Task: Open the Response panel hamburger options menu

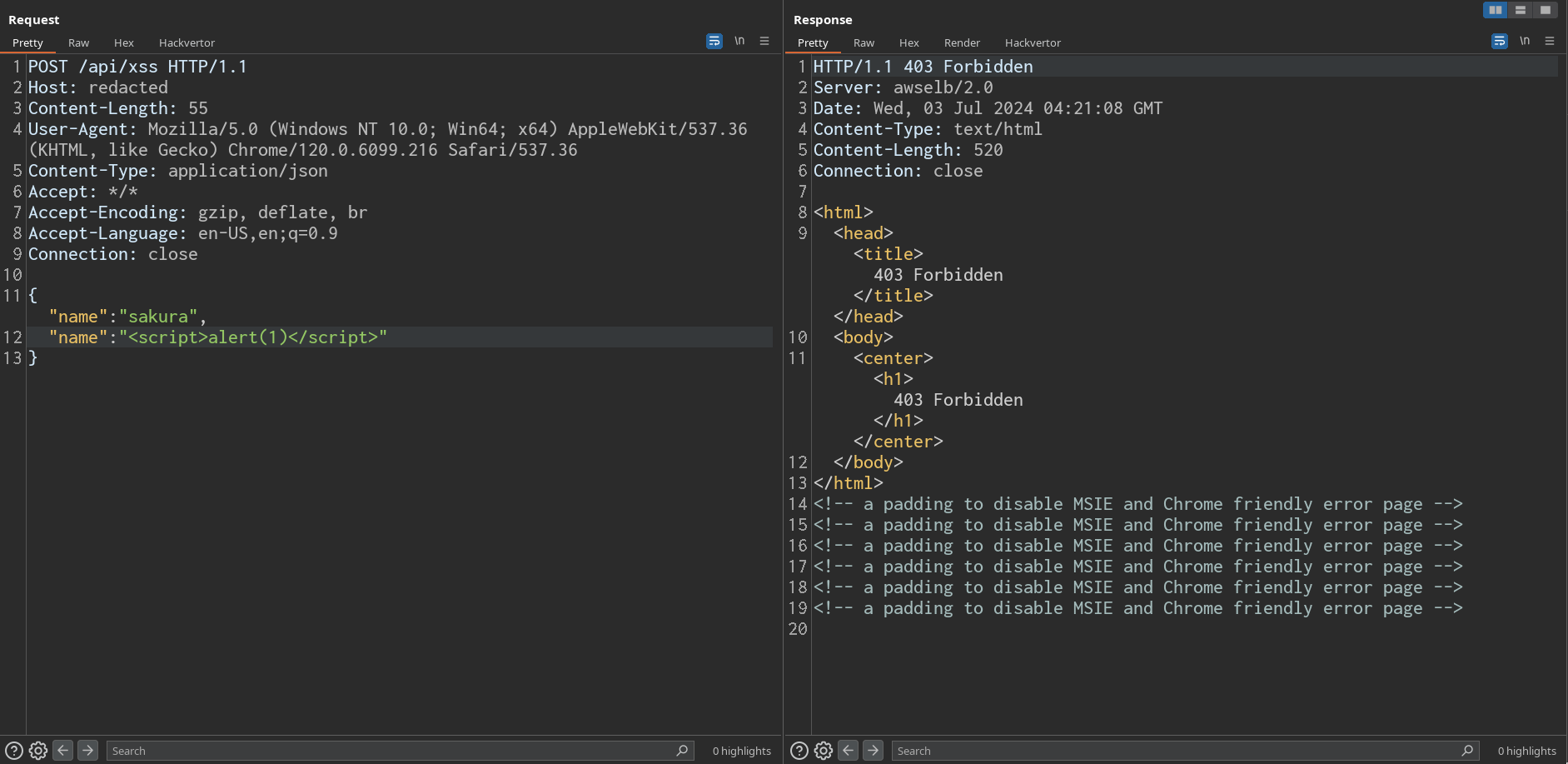Action: (x=1550, y=41)
